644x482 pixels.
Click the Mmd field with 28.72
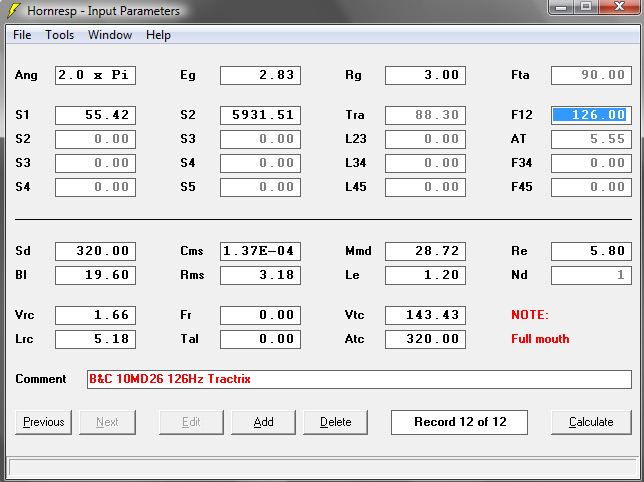click(426, 251)
